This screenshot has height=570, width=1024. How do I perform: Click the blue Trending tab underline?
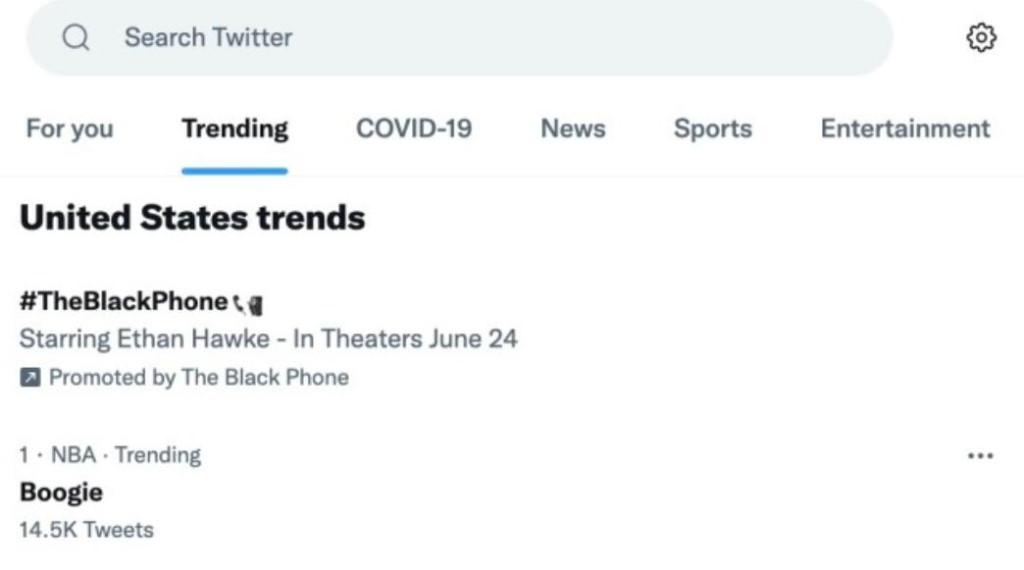tap(235, 171)
